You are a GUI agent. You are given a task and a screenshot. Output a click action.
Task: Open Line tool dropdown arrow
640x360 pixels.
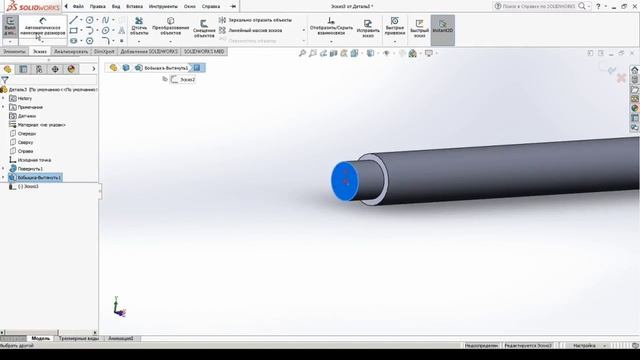[x=81, y=20]
